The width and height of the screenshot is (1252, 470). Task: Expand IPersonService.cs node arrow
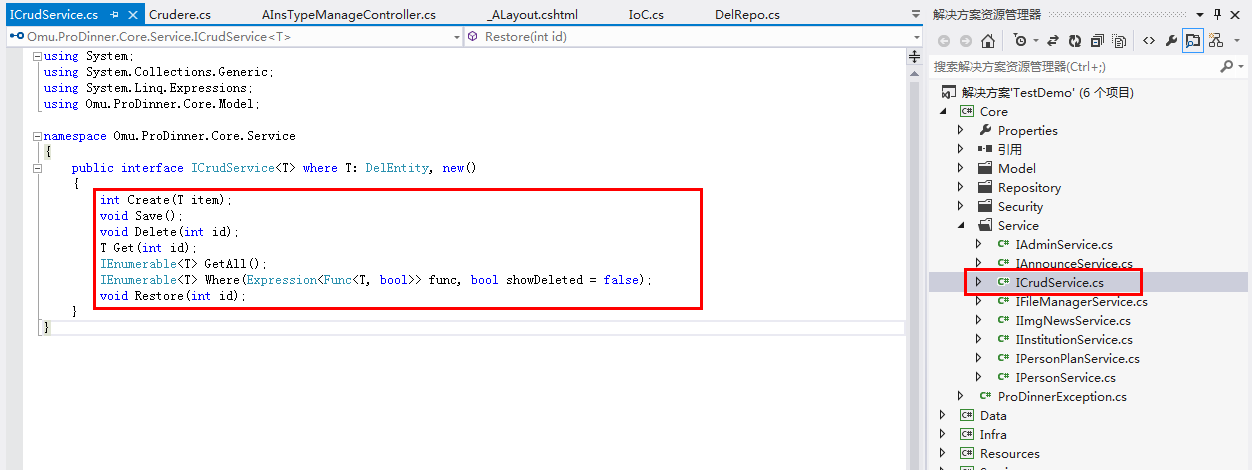[979, 377]
